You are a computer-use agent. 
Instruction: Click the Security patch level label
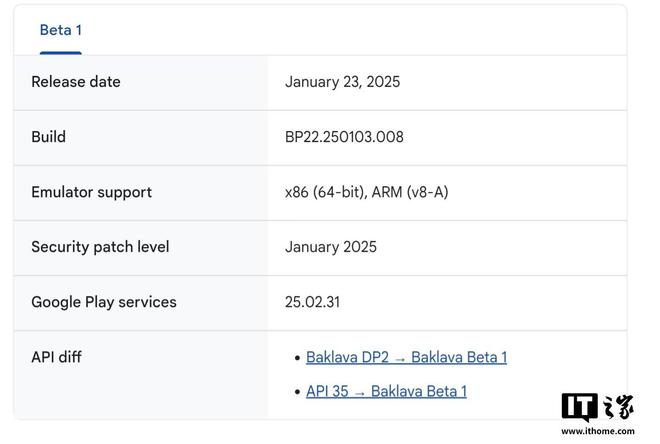click(100, 247)
